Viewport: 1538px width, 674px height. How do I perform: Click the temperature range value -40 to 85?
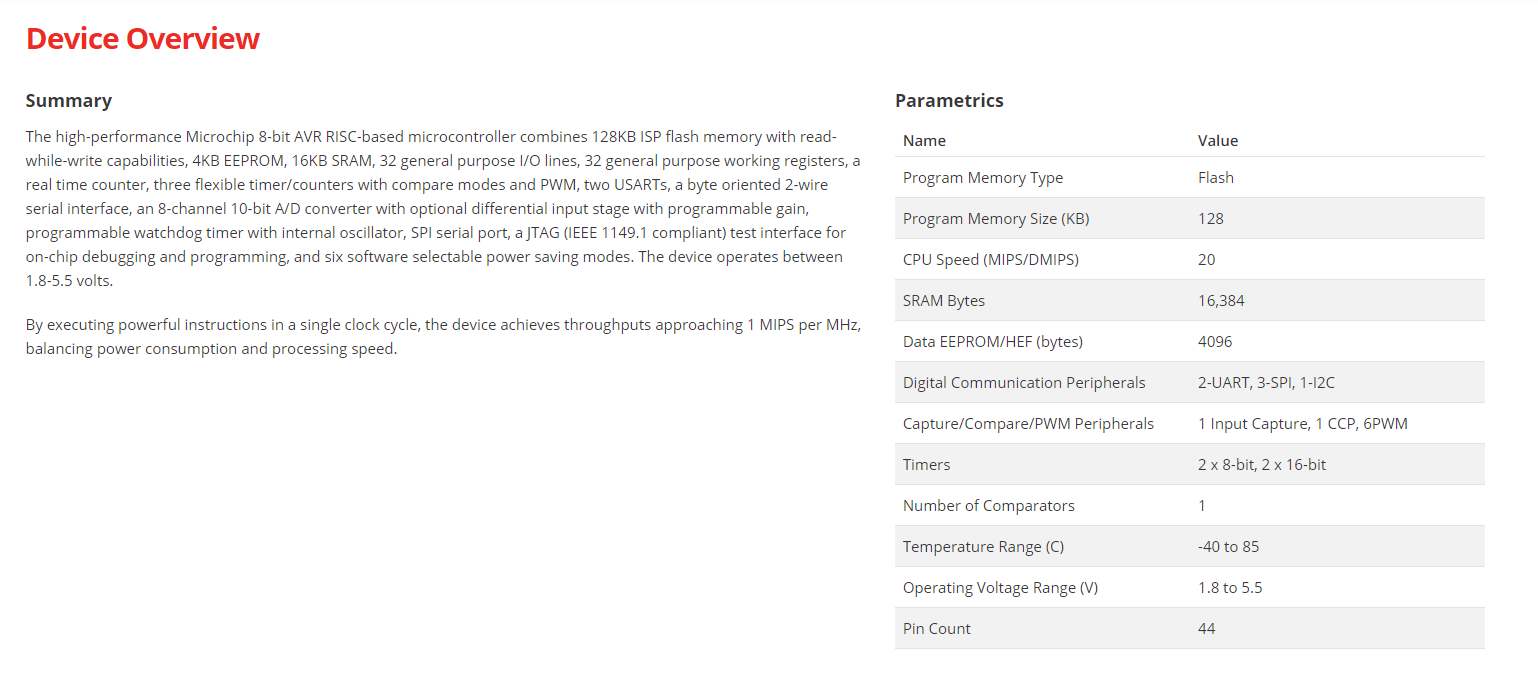pos(1228,547)
